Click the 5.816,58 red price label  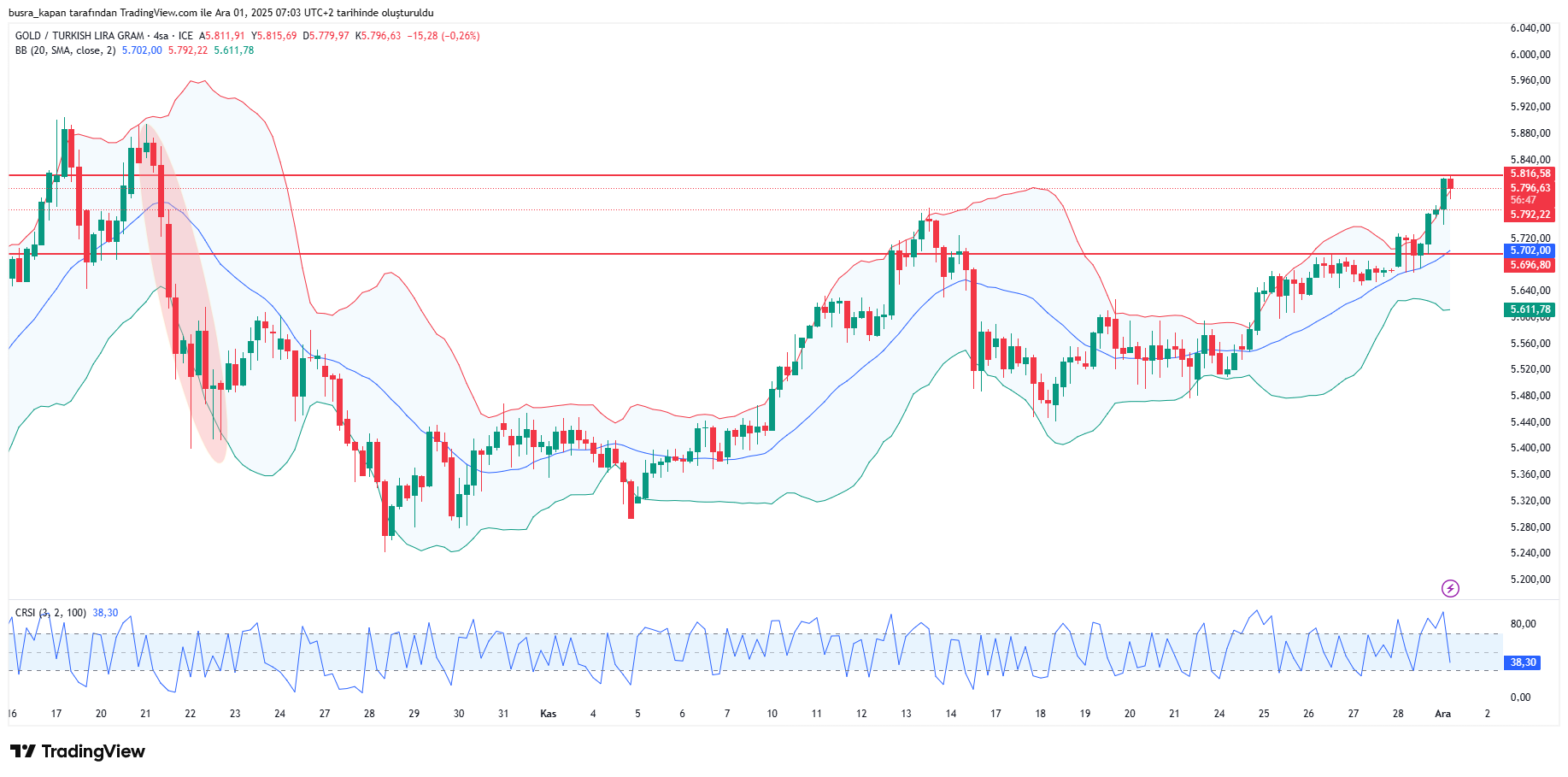tap(1530, 174)
